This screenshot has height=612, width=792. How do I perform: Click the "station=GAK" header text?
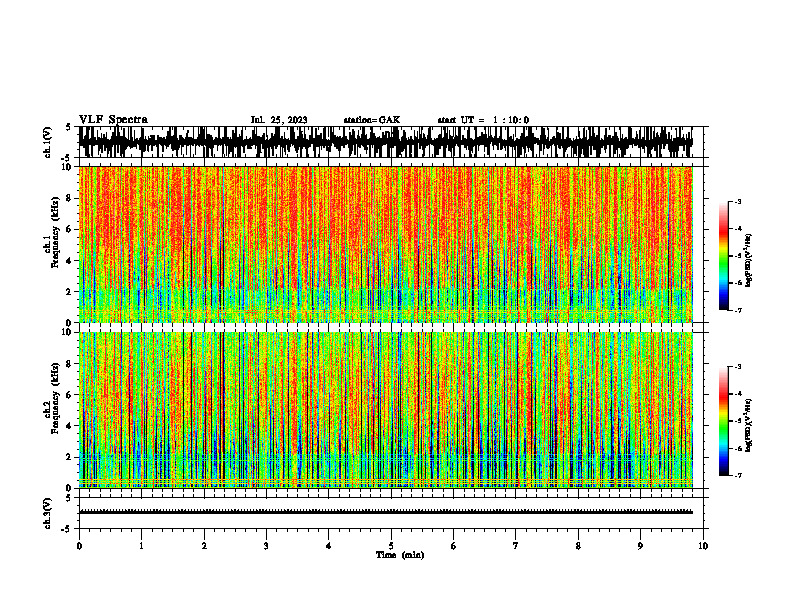pos(372,120)
